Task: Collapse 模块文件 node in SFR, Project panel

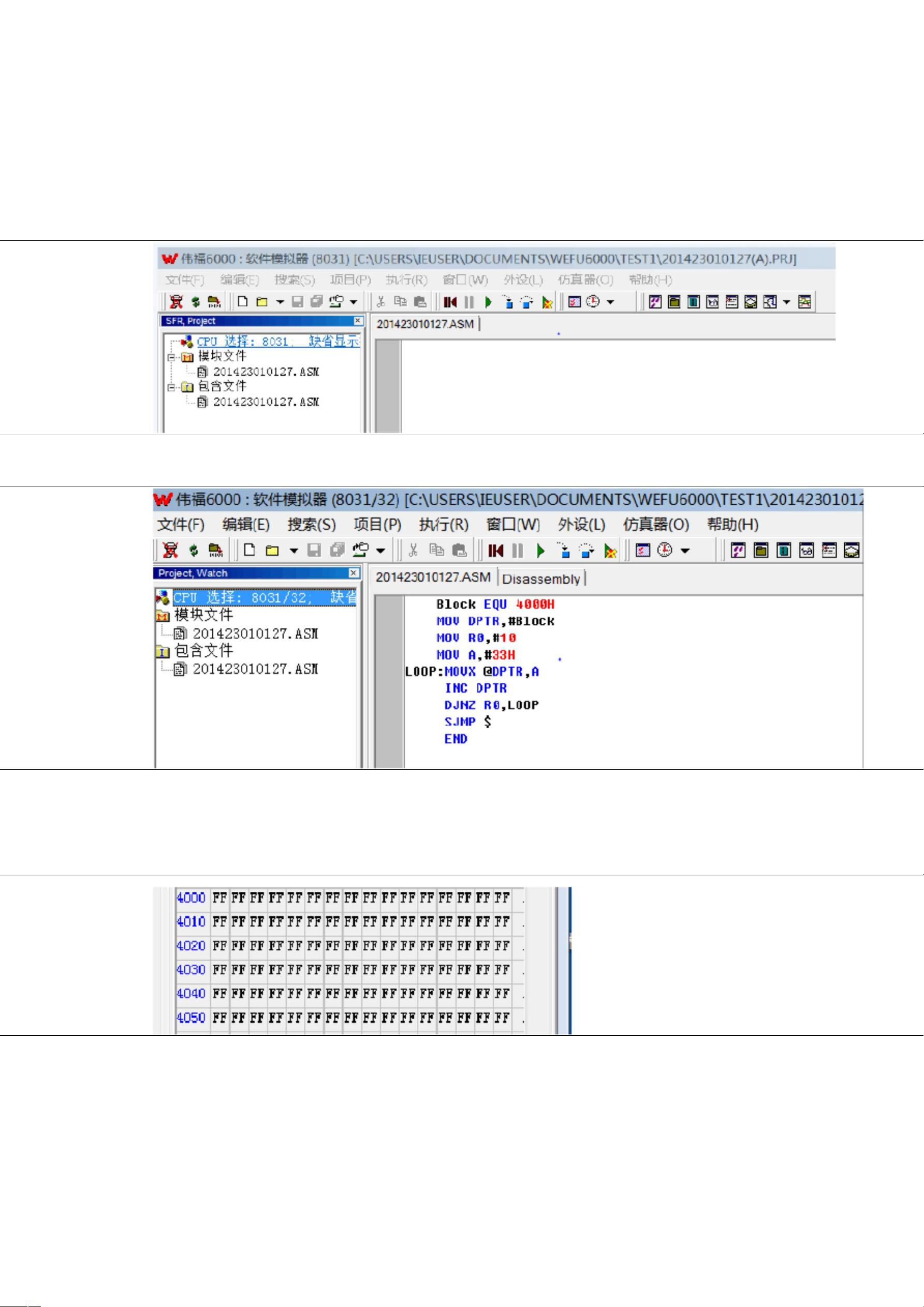Action: point(171,358)
